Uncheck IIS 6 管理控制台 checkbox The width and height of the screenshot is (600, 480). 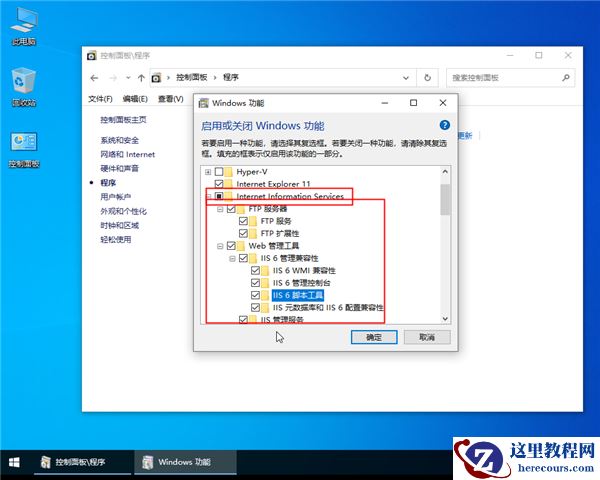(256, 283)
